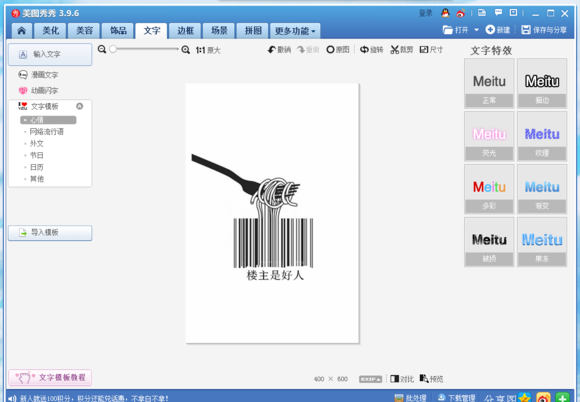Share to Weibo via bottom bar icon

(543, 398)
